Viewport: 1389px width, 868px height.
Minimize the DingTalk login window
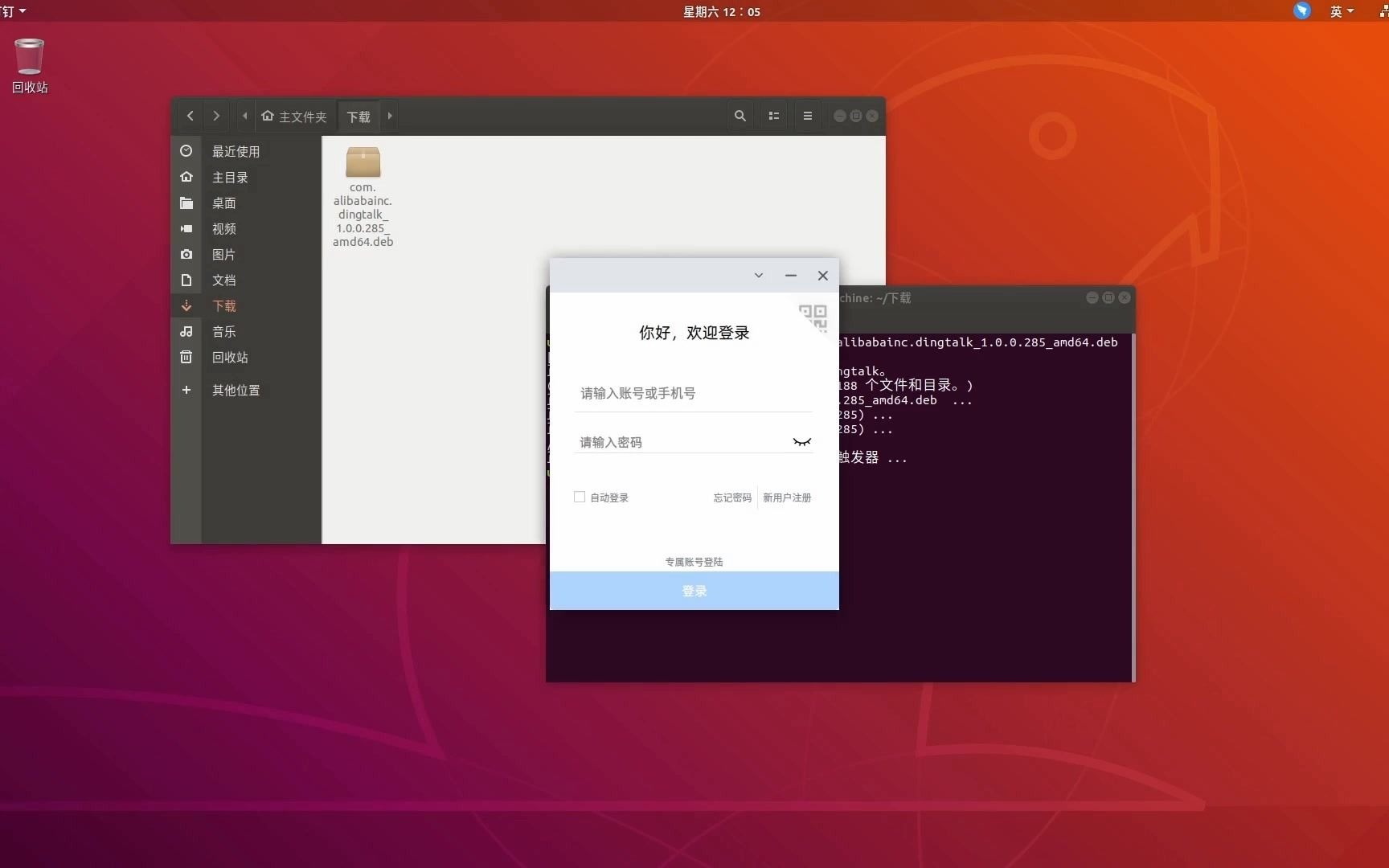791,276
